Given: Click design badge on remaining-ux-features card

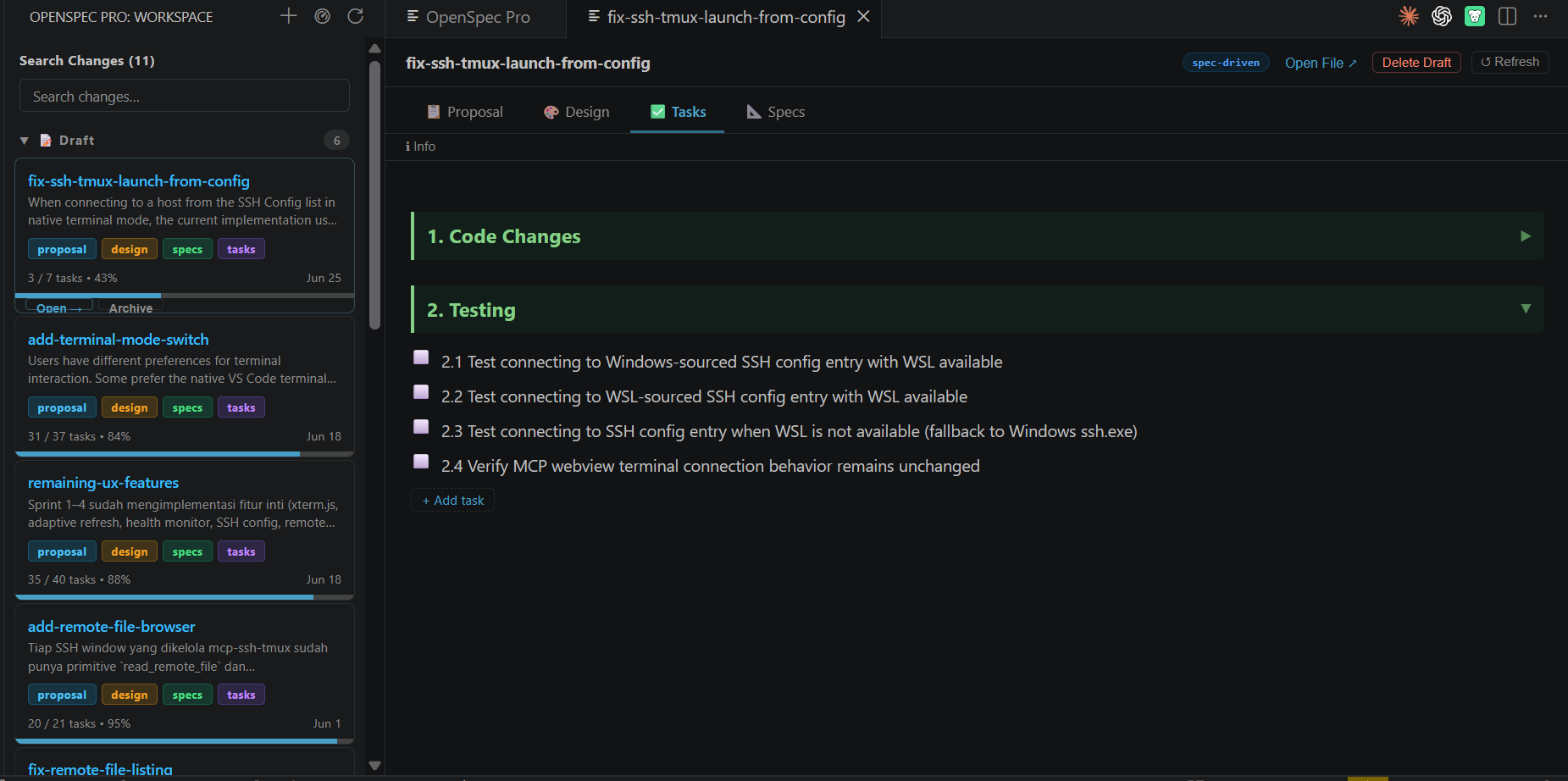Looking at the screenshot, I should [130, 551].
